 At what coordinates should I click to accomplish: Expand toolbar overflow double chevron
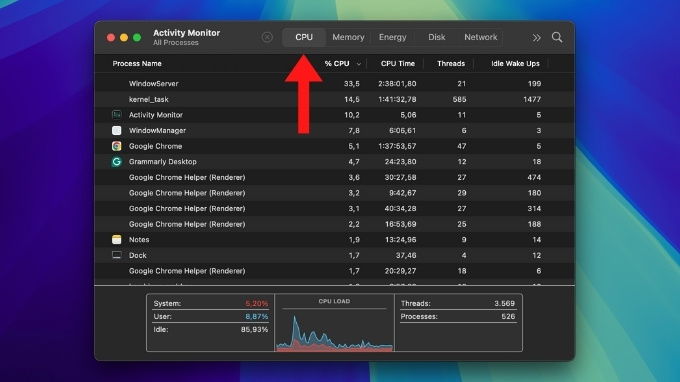[x=536, y=38]
